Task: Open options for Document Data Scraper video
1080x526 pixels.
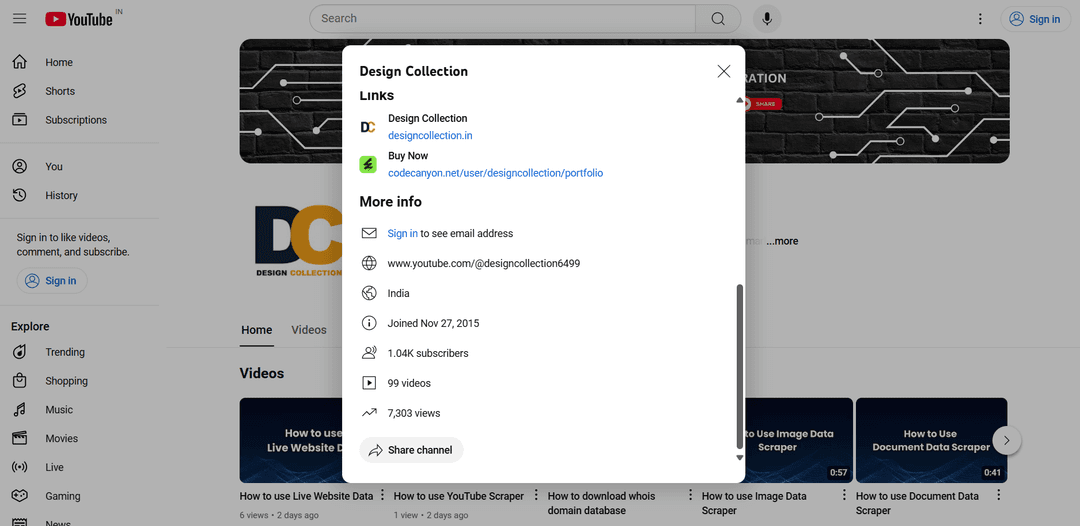Action: tap(999, 495)
